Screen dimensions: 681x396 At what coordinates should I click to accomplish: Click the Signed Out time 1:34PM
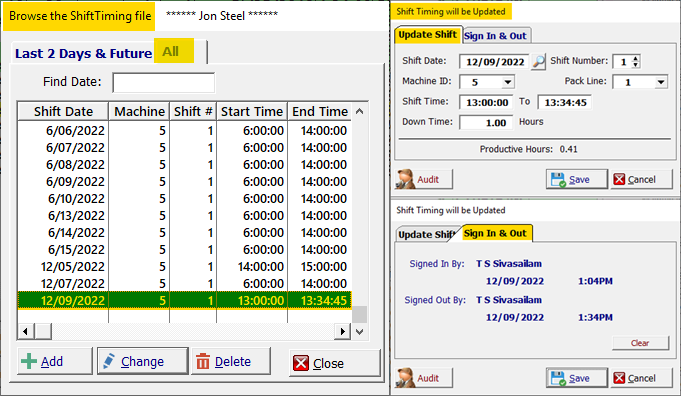pyautogui.click(x=595, y=317)
